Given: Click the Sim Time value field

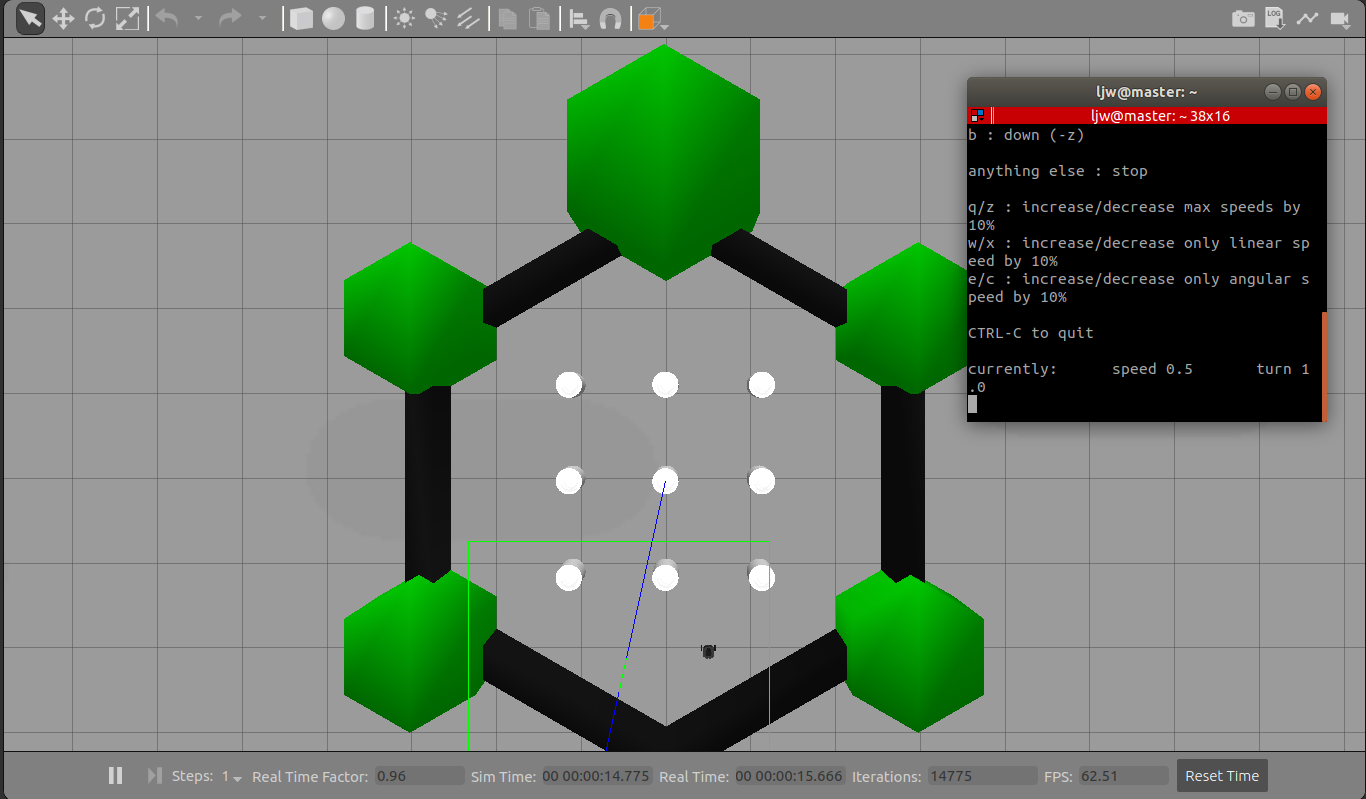Looking at the screenshot, I should point(597,776).
